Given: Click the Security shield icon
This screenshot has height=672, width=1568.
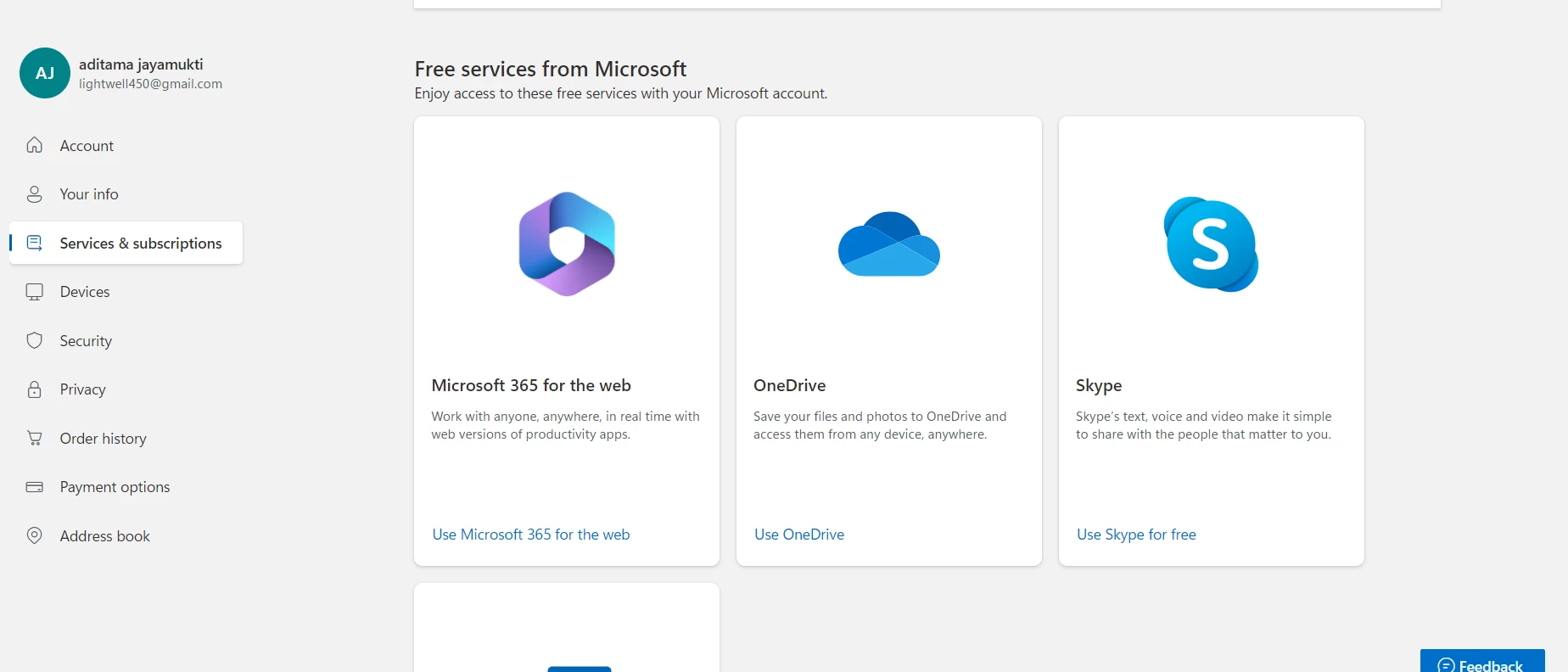Looking at the screenshot, I should tap(35, 341).
